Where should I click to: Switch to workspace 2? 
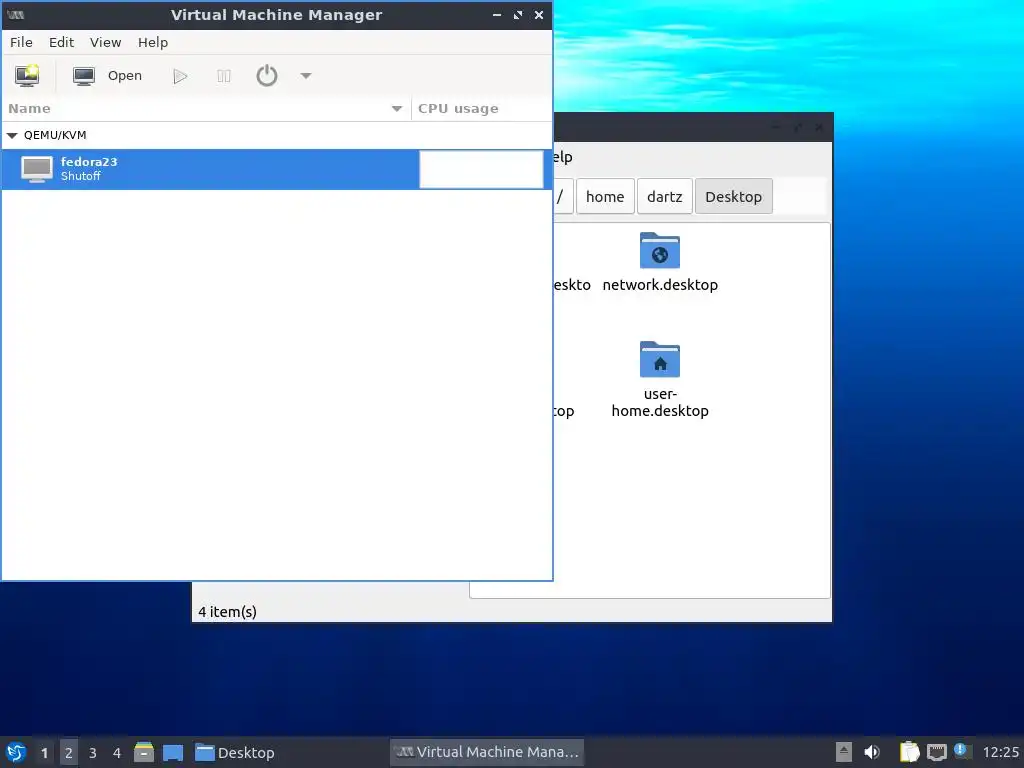pos(69,753)
